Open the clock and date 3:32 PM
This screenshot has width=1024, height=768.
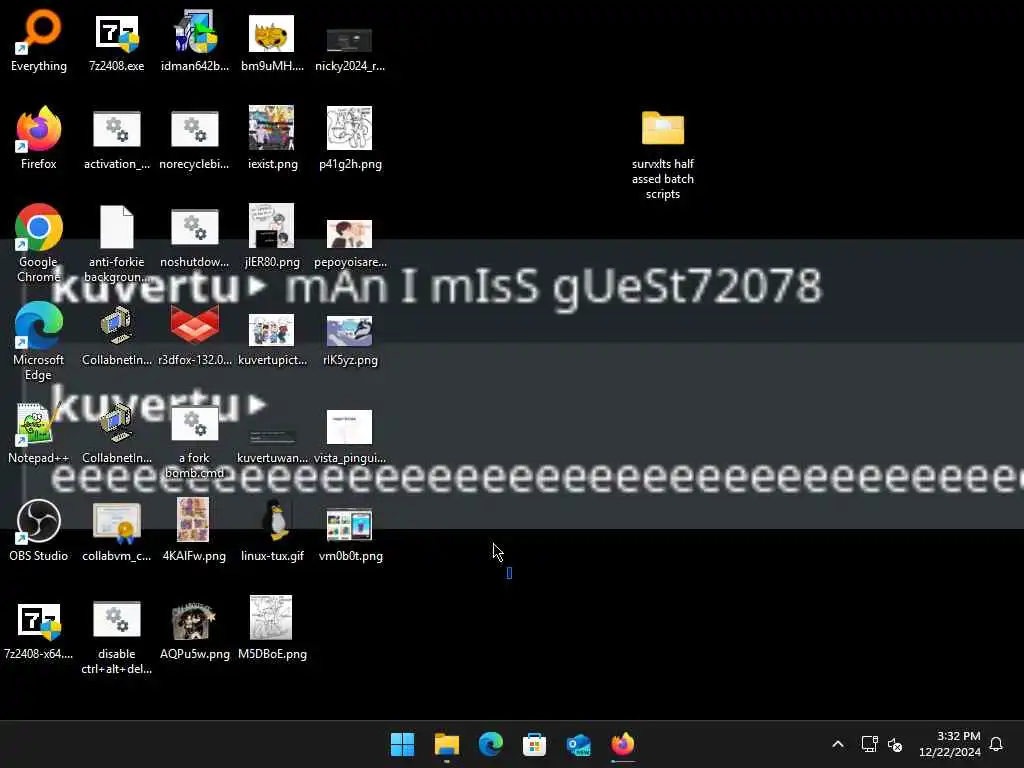pyautogui.click(x=950, y=744)
